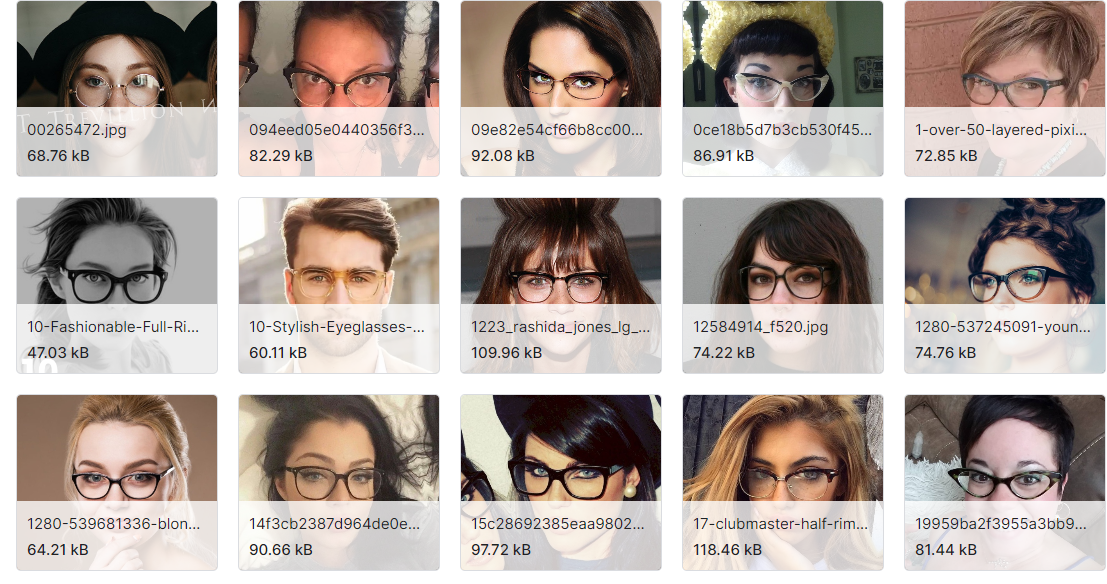Click the 0ce18b5d7b3cb530f45 image card
The image size is (1107, 584).
point(782,88)
